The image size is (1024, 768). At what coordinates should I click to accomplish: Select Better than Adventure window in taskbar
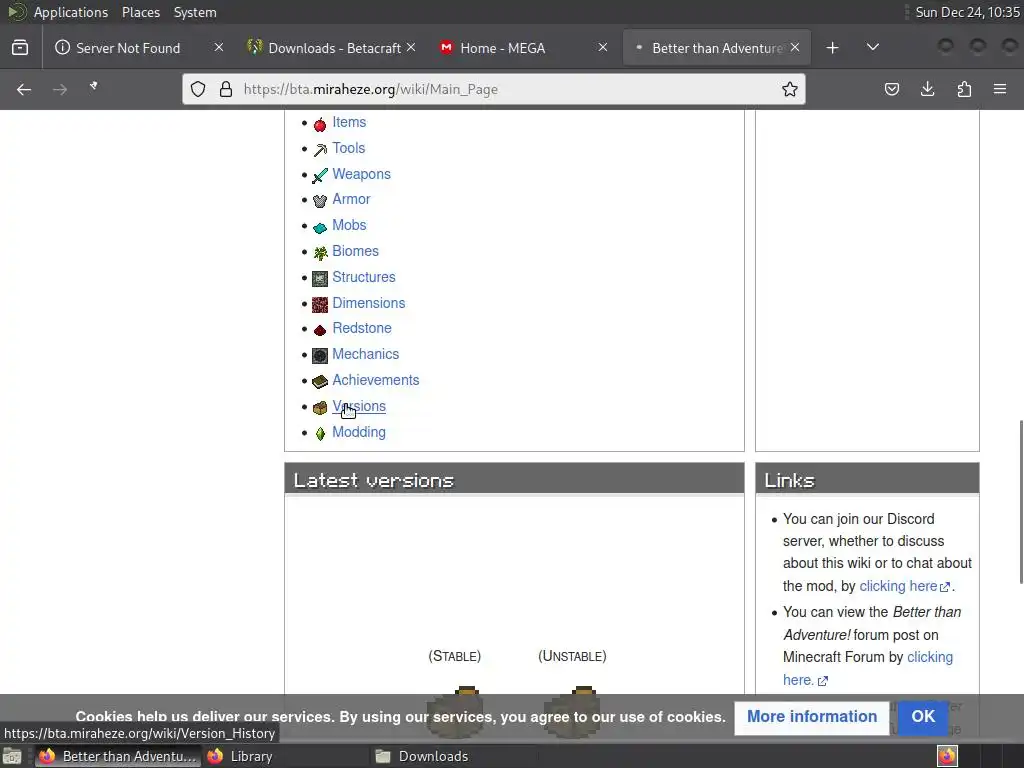coord(118,756)
